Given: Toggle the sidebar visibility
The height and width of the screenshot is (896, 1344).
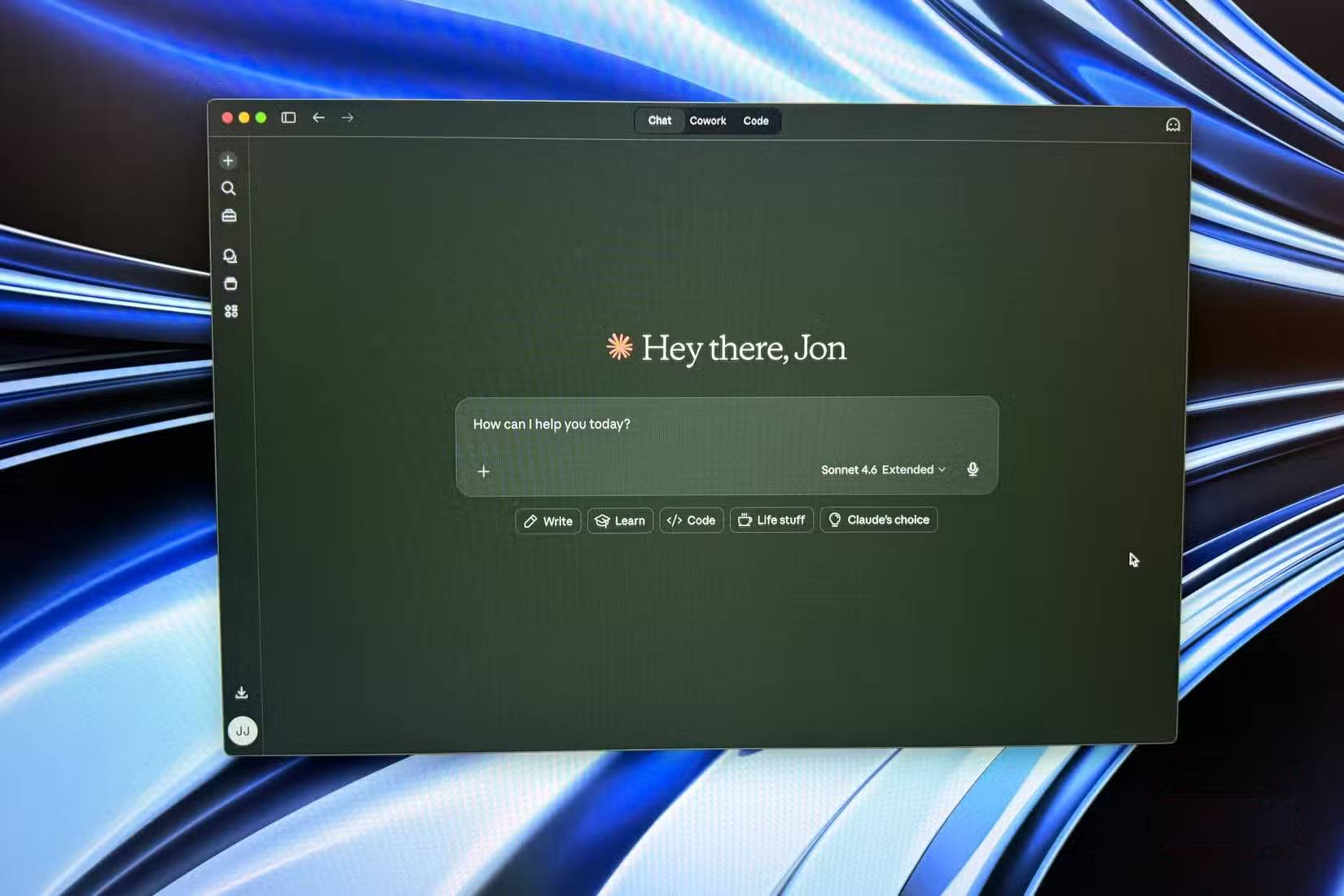Looking at the screenshot, I should [288, 117].
